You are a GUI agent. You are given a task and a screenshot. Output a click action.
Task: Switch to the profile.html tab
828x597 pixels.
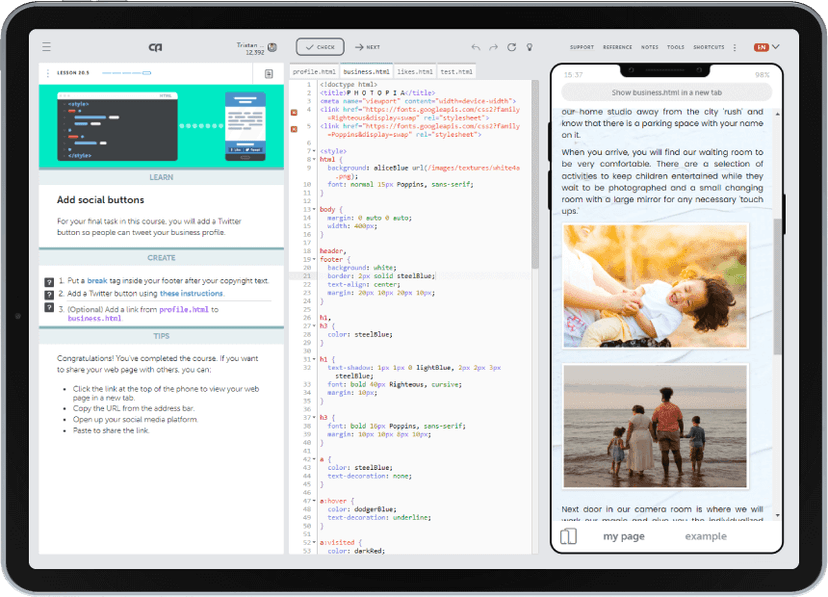tap(313, 72)
